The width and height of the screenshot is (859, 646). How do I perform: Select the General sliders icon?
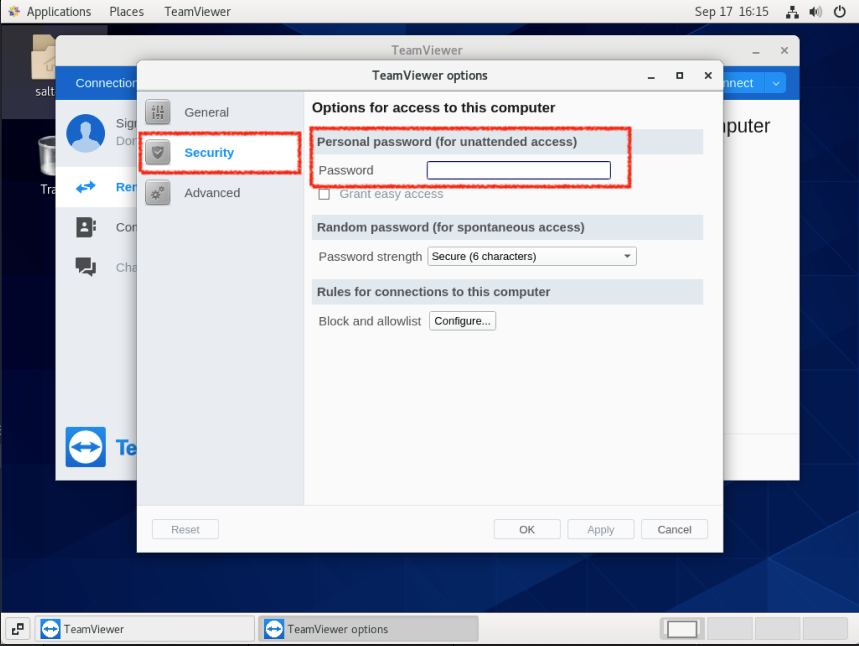click(158, 112)
